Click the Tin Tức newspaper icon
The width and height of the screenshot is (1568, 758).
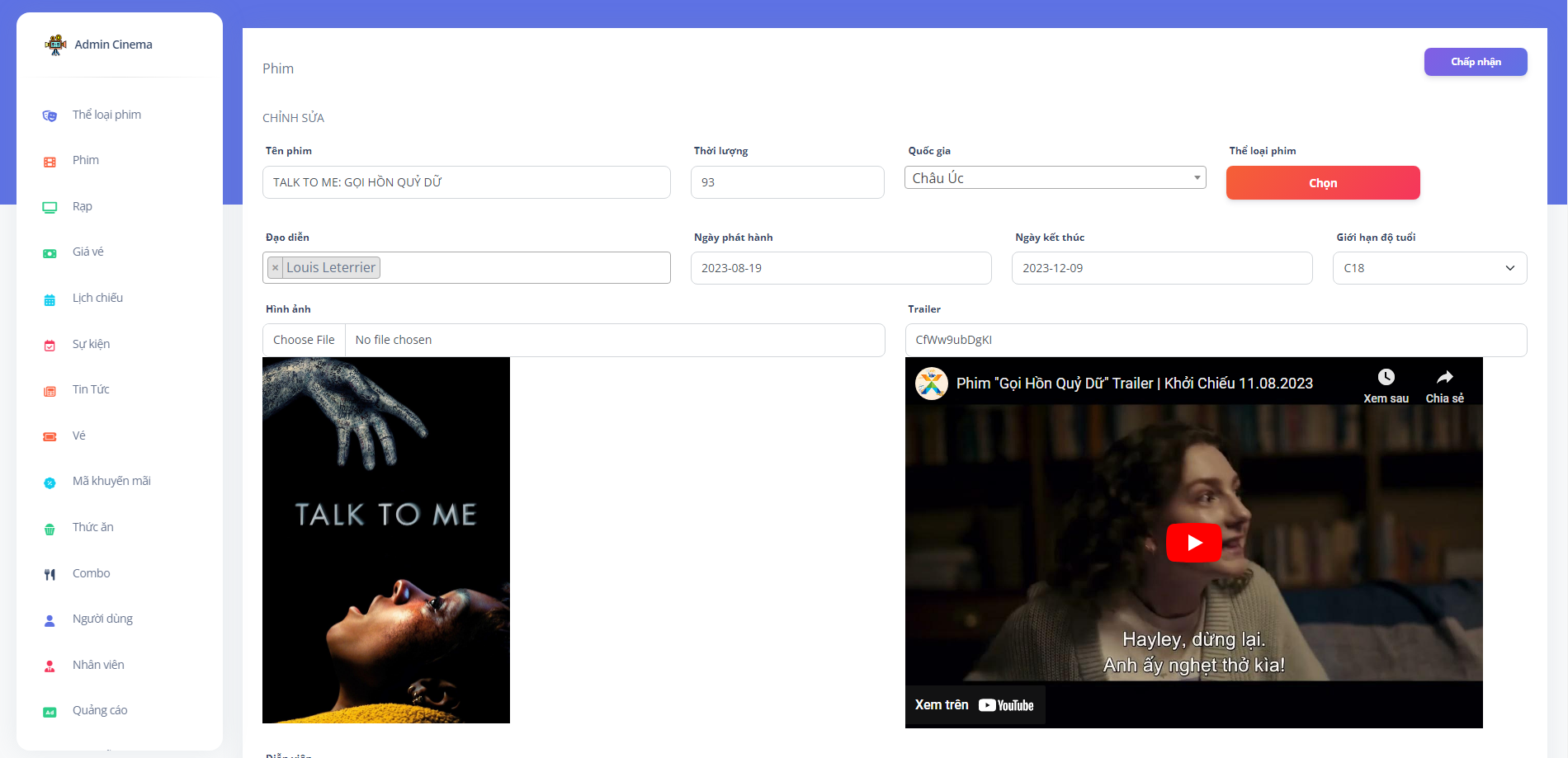50,391
